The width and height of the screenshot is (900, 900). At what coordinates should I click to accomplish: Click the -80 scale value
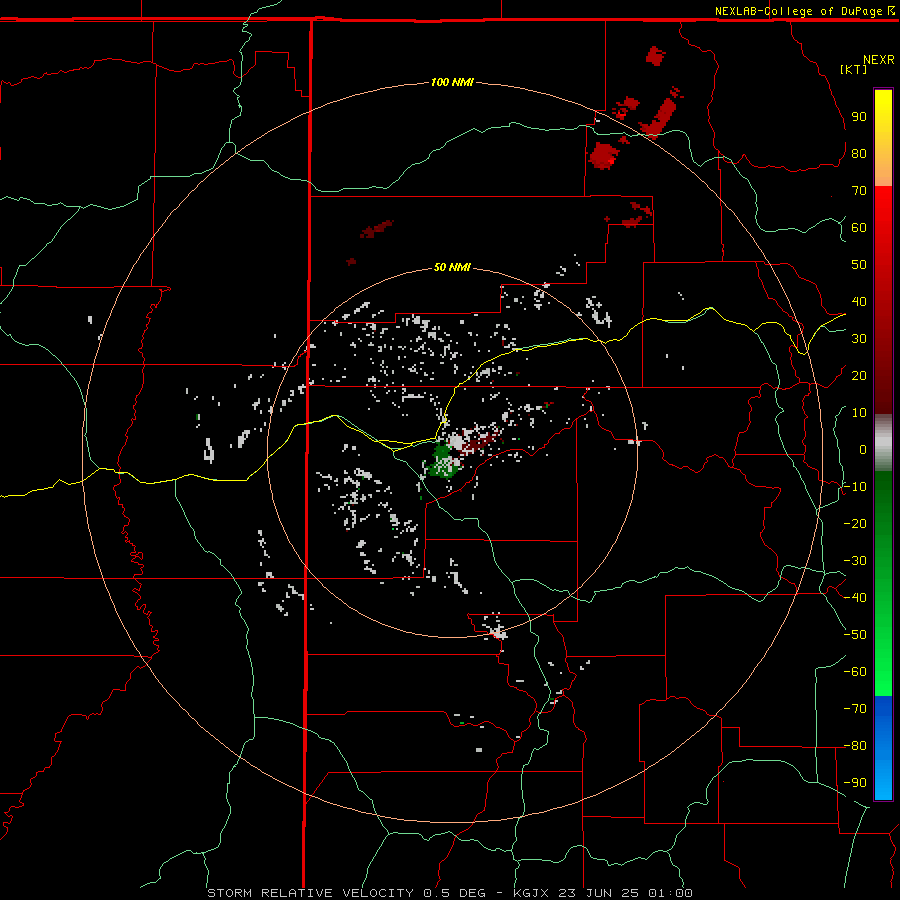coord(855,746)
